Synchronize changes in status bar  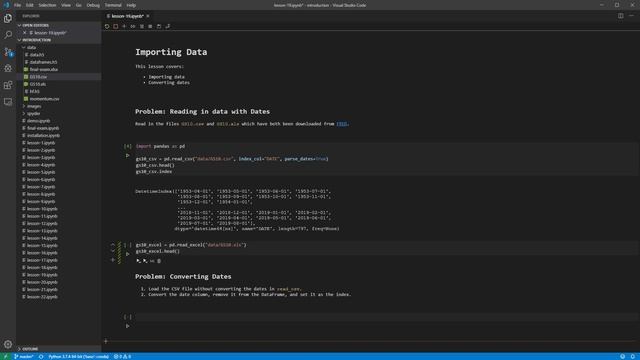click(x=41, y=356)
